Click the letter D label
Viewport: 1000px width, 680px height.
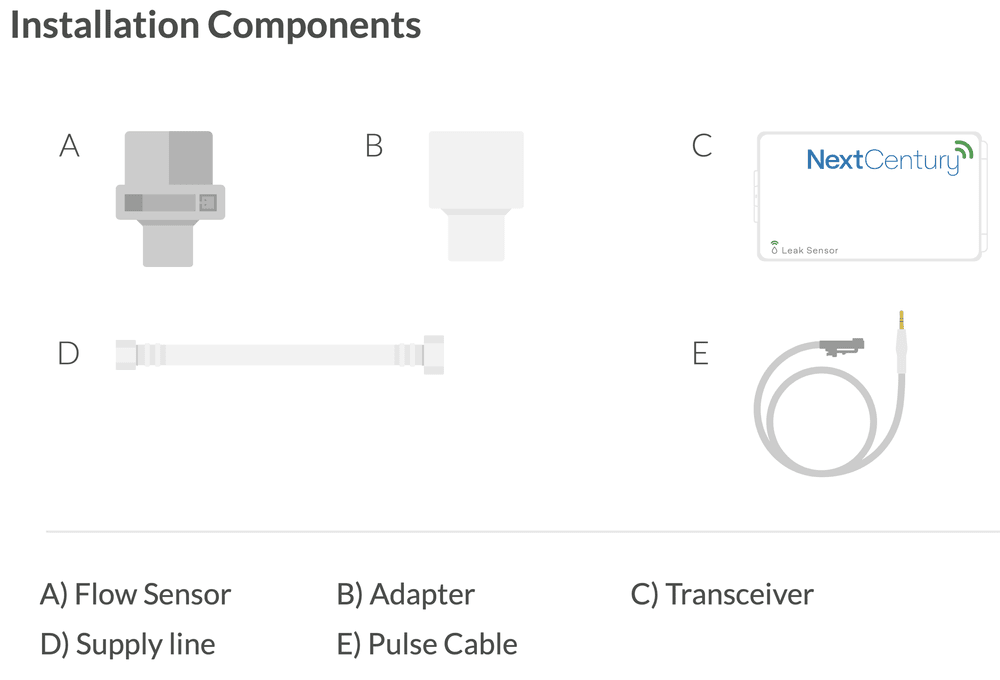point(68,353)
